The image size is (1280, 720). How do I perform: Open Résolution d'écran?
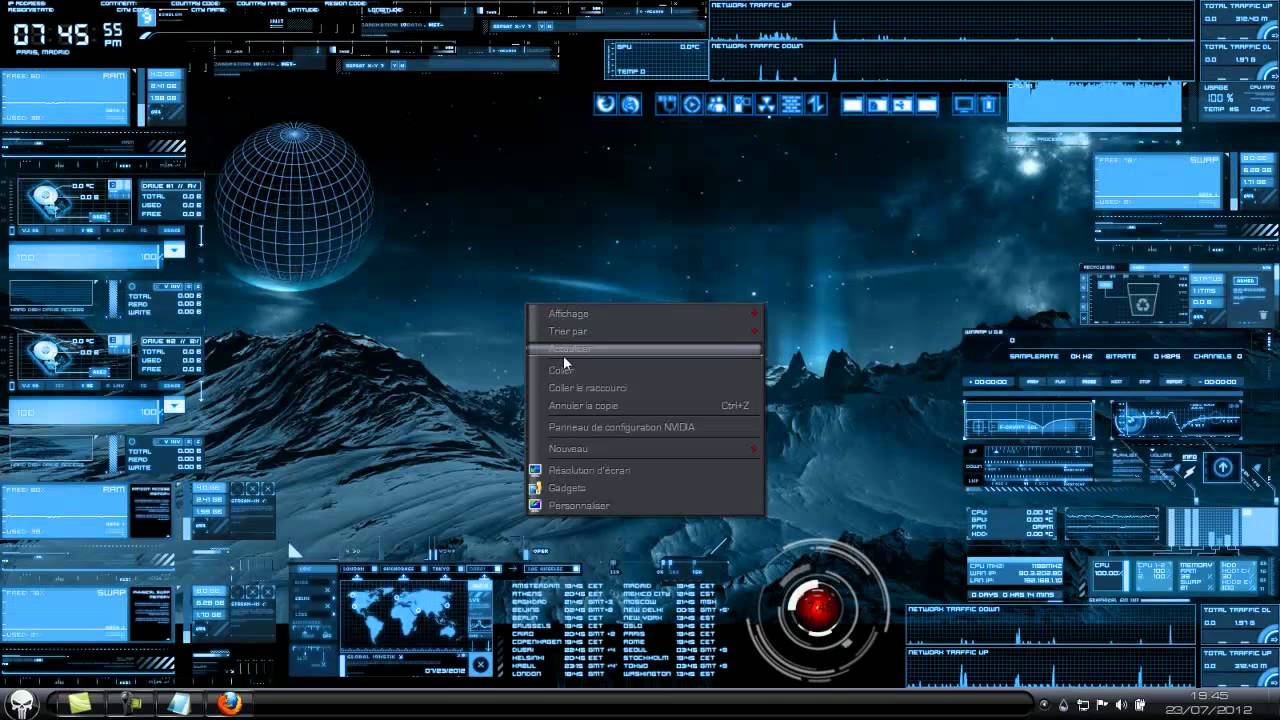pos(646,470)
